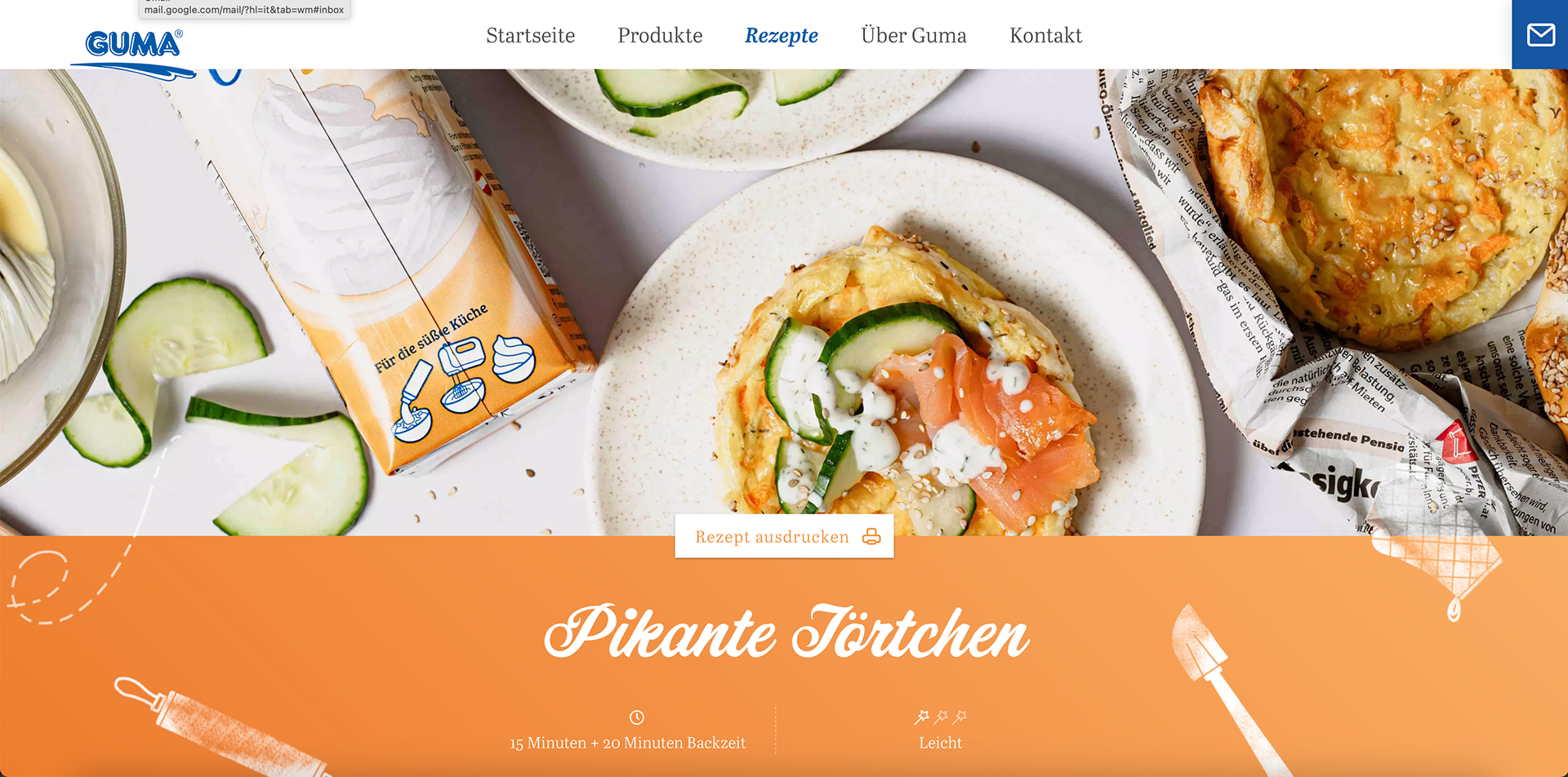Click the Rezept ausdrucken button
Viewport: 1568px width, 777px height.
coord(784,536)
